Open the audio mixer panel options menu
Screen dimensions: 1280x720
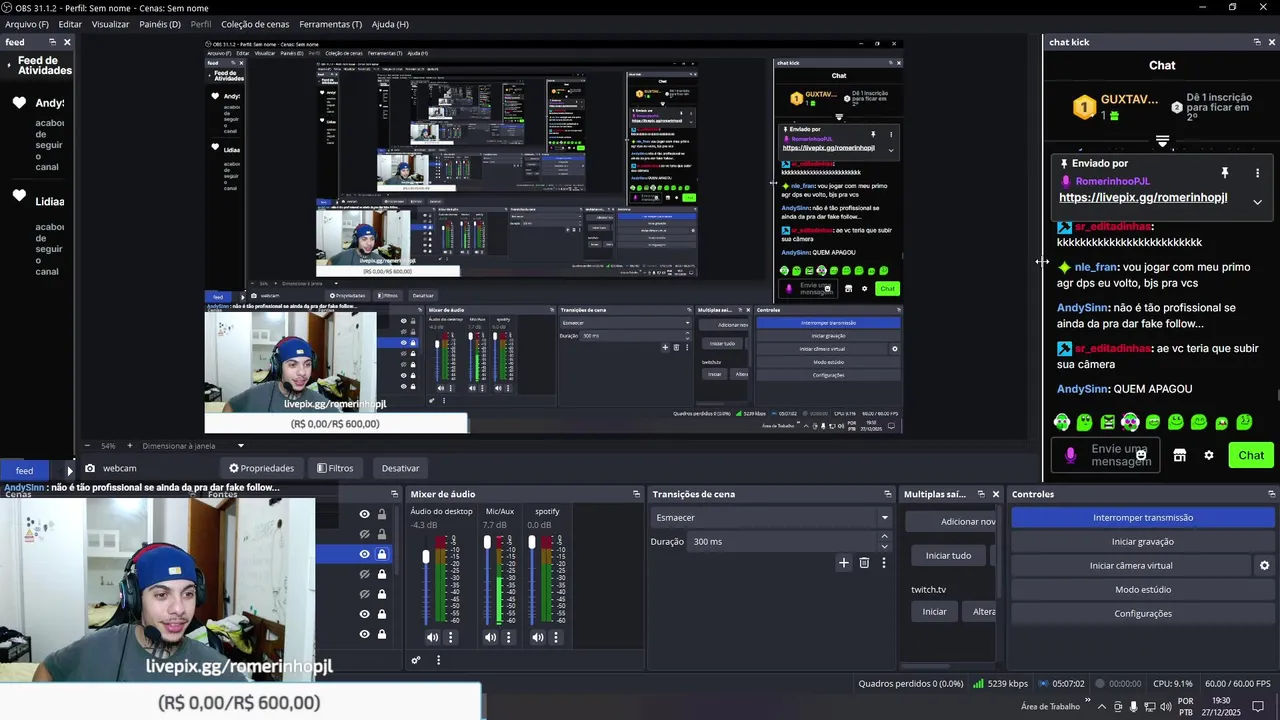point(438,660)
